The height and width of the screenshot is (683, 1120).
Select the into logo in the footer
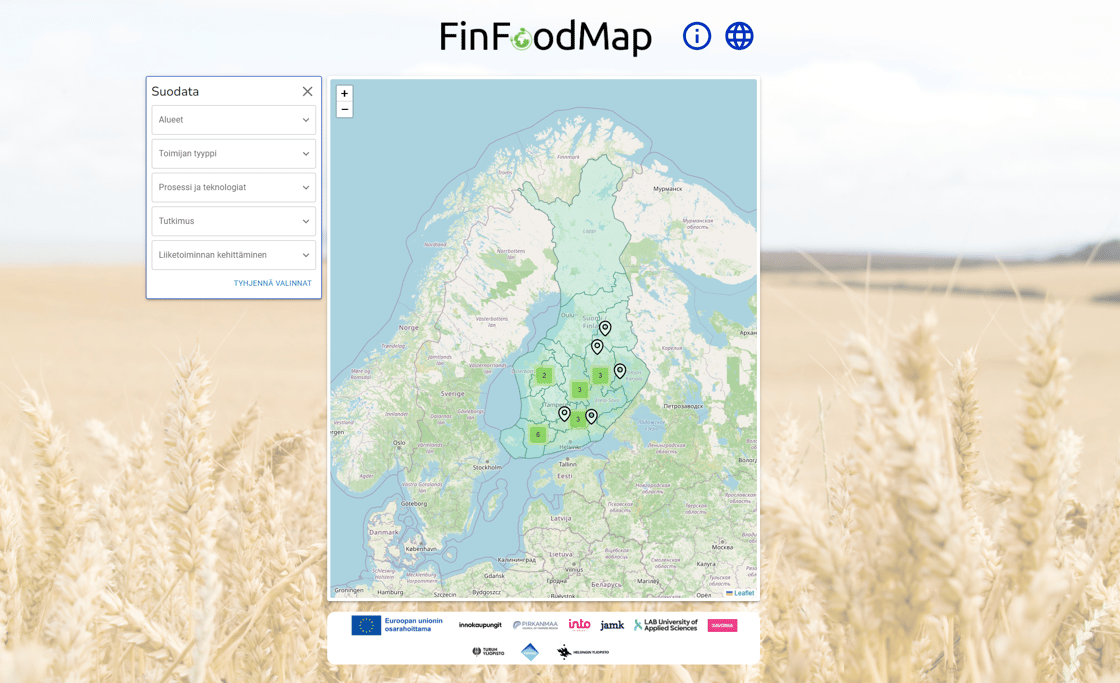coord(578,624)
